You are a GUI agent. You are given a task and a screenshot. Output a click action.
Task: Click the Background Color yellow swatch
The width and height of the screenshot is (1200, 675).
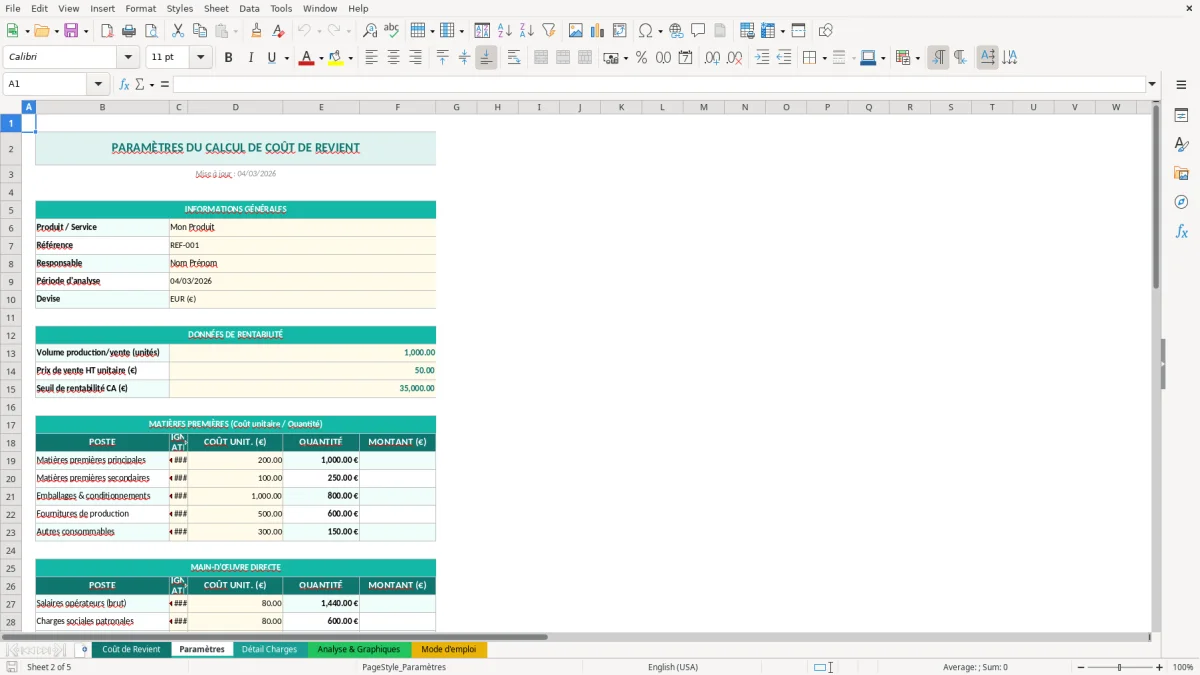(336, 58)
